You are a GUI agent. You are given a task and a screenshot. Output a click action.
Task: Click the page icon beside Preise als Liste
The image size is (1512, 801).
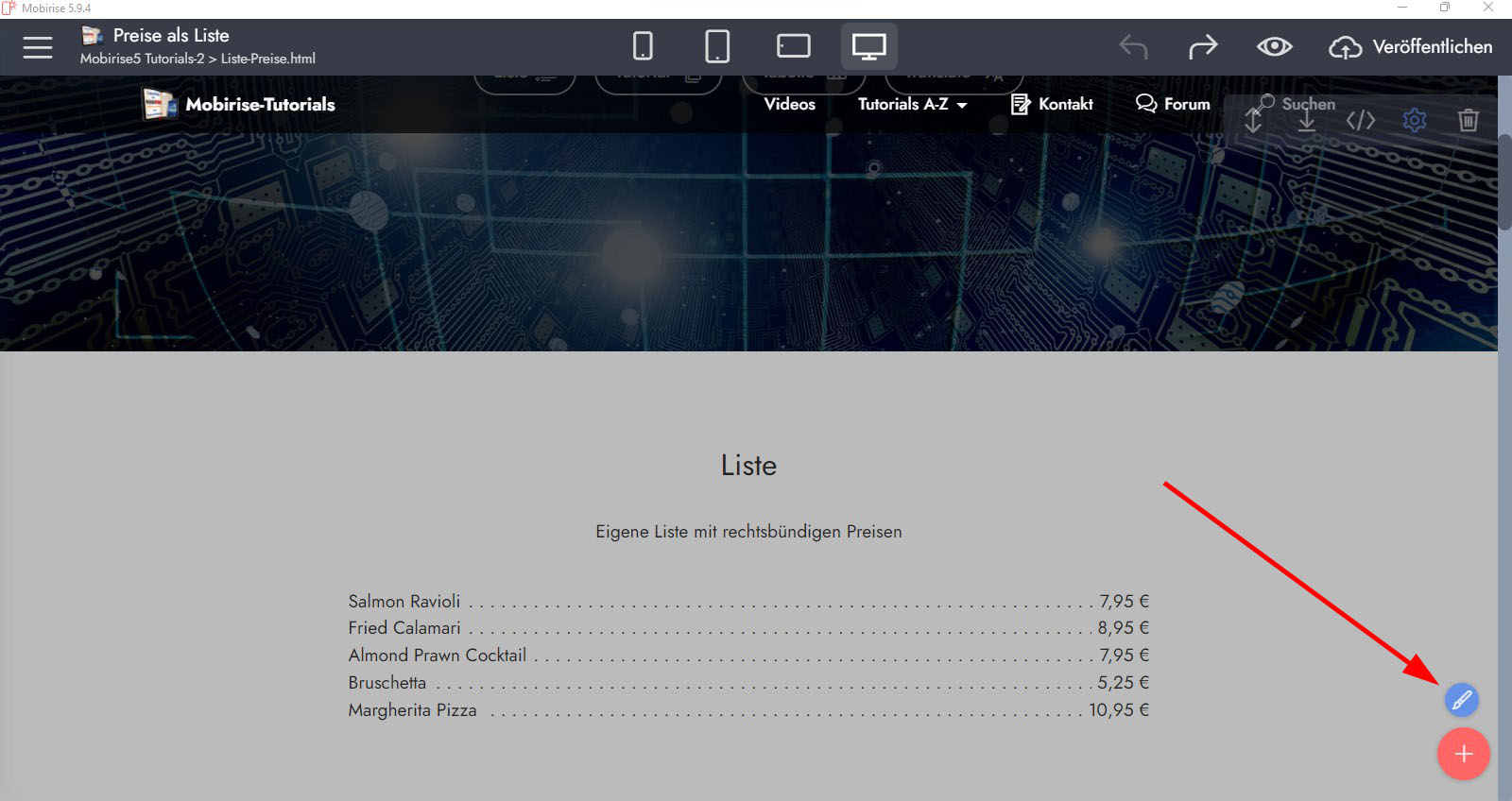(93, 36)
